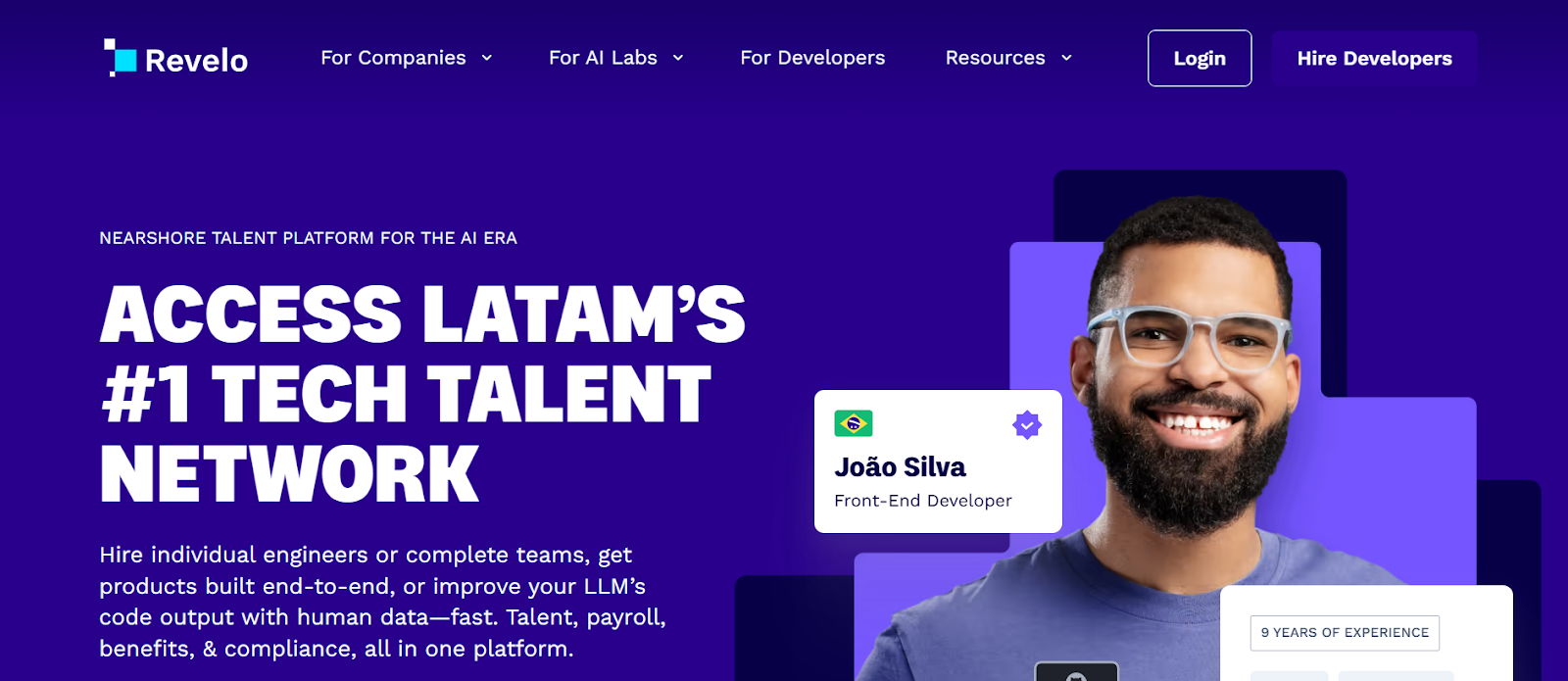Image resolution: width=1568 pixels, height=681 pixels.
Task: Expand the For Companies chevron arrow
Action: (x=486, y=59)
